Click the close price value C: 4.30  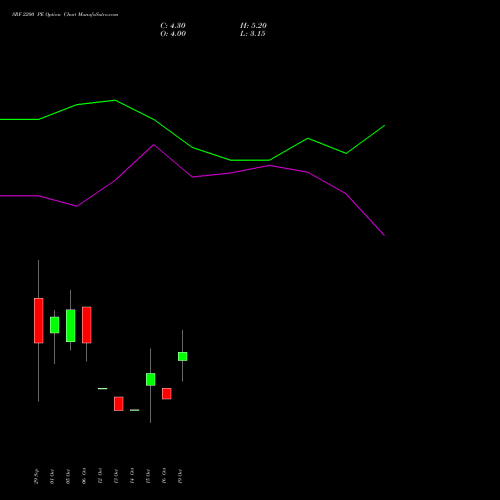pos(173,26)
